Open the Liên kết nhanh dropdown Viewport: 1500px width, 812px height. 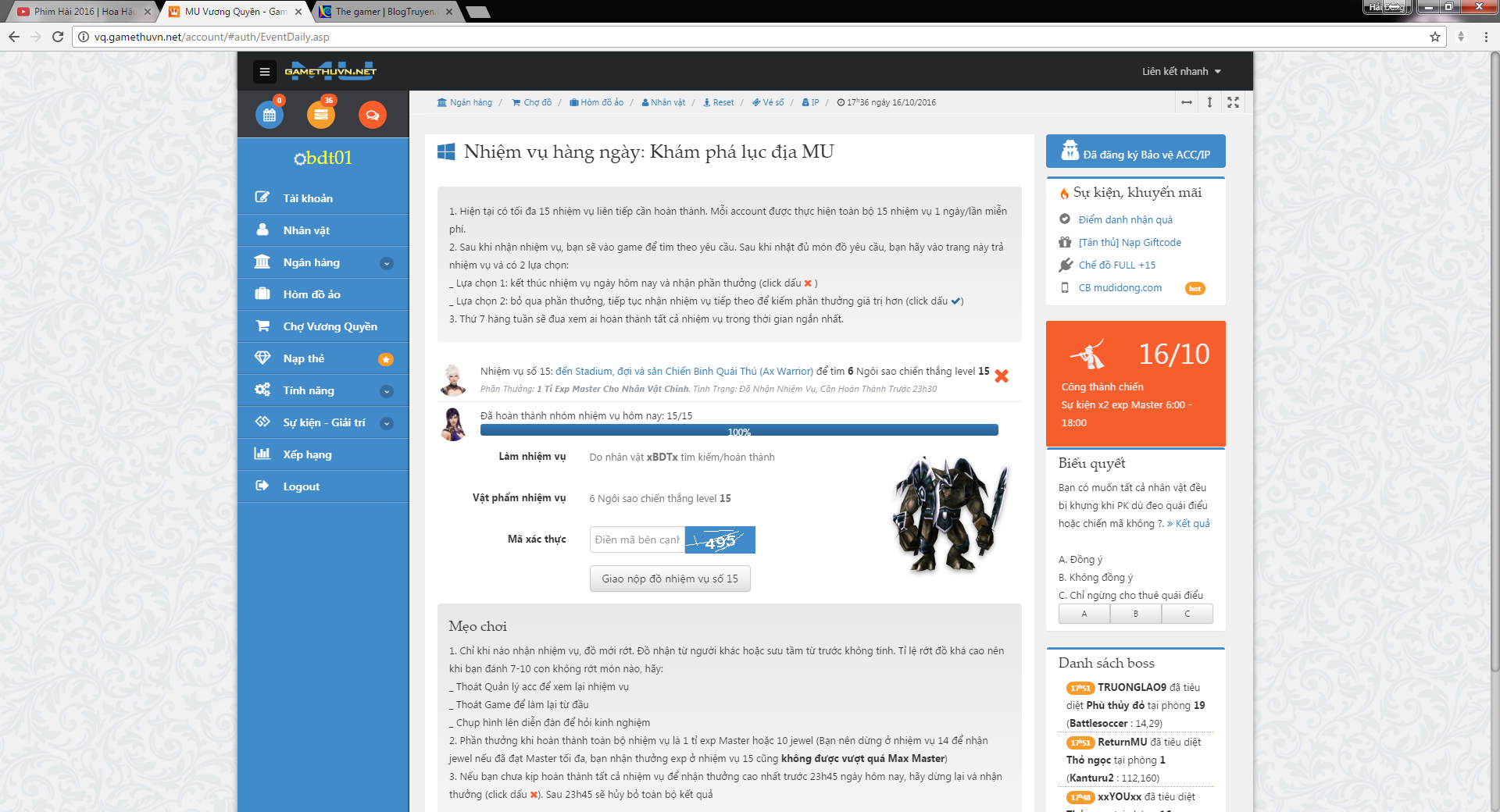[x=1180, y=71]
